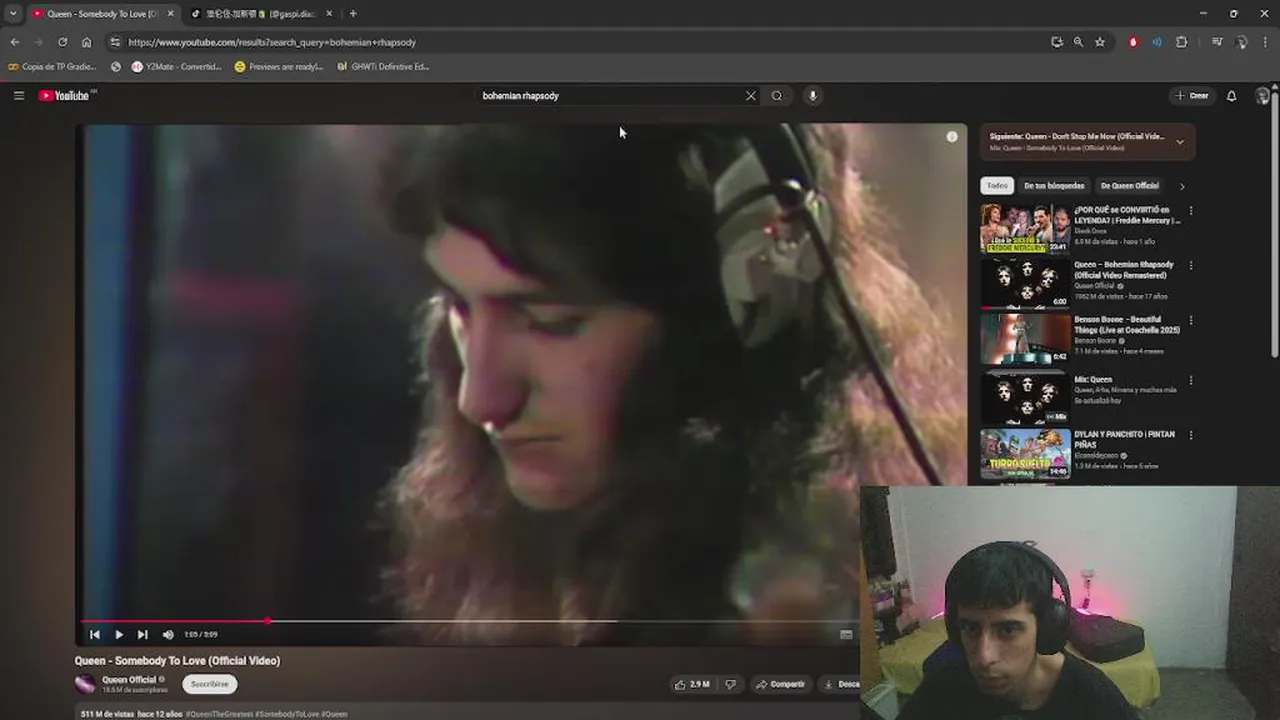
Task: Share the video with Compartir
Action: pyautogui.click(x=780, y=684)
